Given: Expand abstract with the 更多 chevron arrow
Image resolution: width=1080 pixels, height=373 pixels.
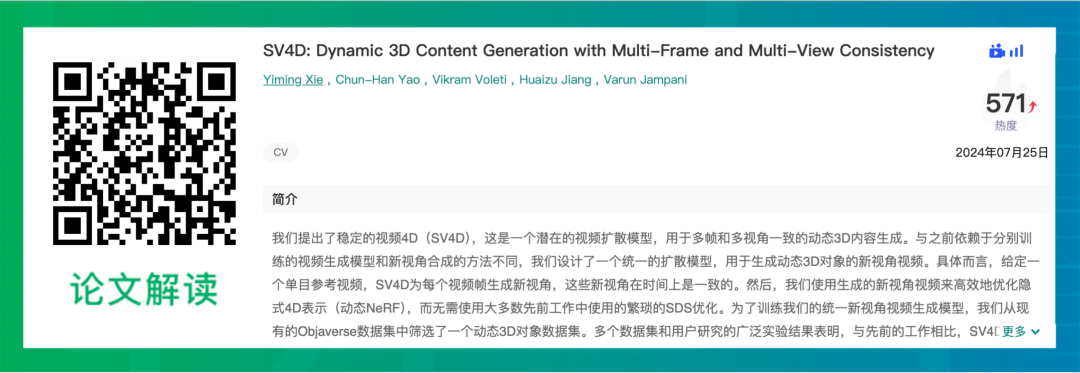Looking at the screenshot, I should (x=1034, y=332).
